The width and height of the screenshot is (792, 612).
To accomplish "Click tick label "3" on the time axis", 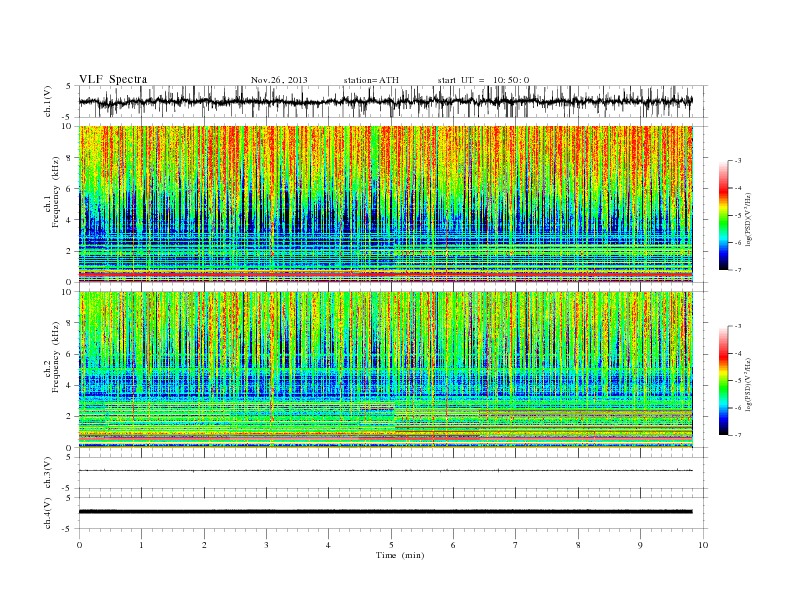I will coord(266,545).
